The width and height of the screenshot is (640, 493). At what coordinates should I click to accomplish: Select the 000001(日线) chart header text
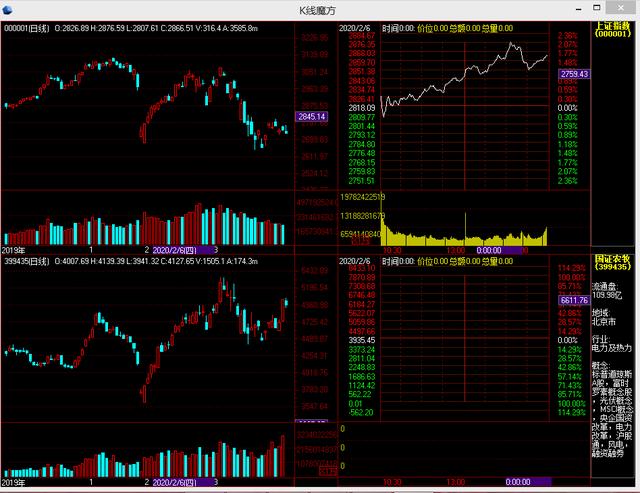point(27,28)
